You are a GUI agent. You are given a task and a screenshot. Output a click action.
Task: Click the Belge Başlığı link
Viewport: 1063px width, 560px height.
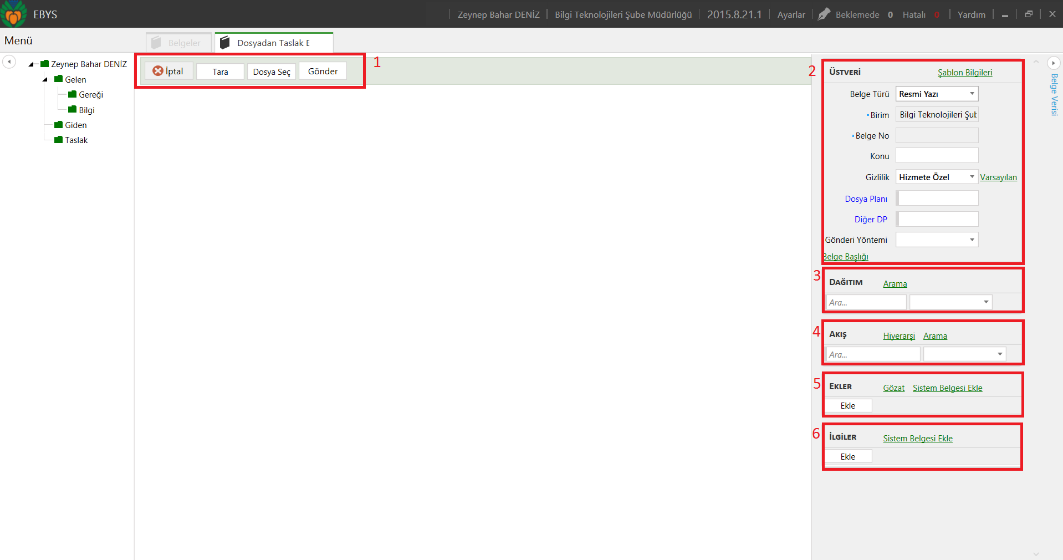pos(845,256)
